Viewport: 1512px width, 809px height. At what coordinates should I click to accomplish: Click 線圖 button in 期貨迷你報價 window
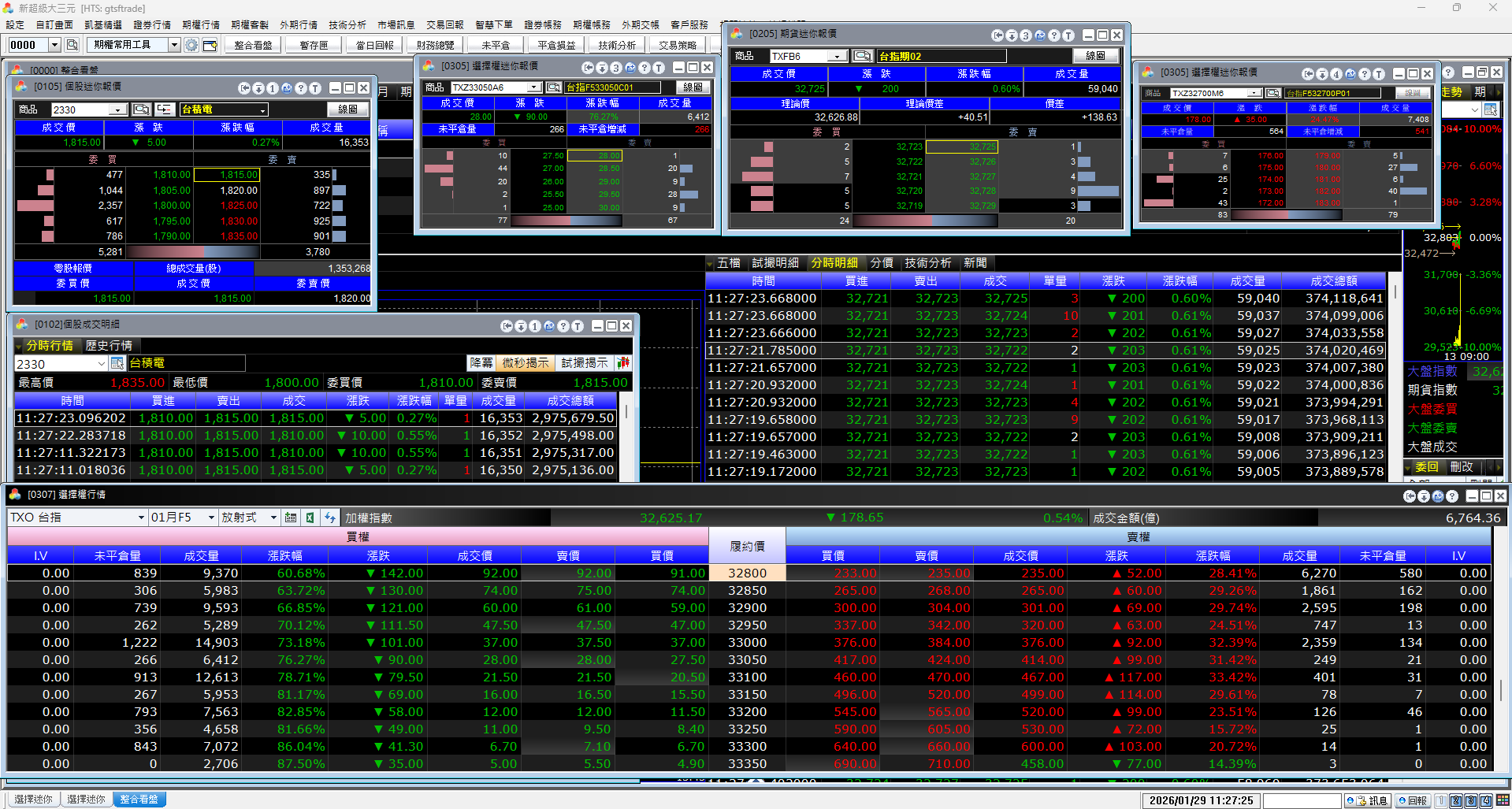[1095, 56]
